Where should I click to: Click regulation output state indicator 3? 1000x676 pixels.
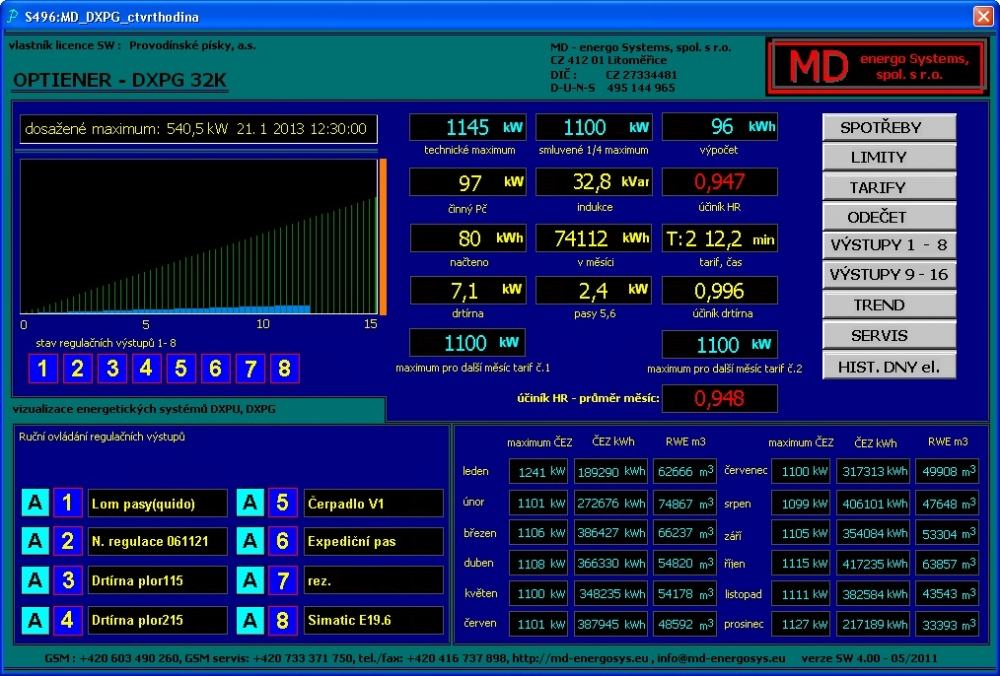pyautogui.click(x=112, y=369)
